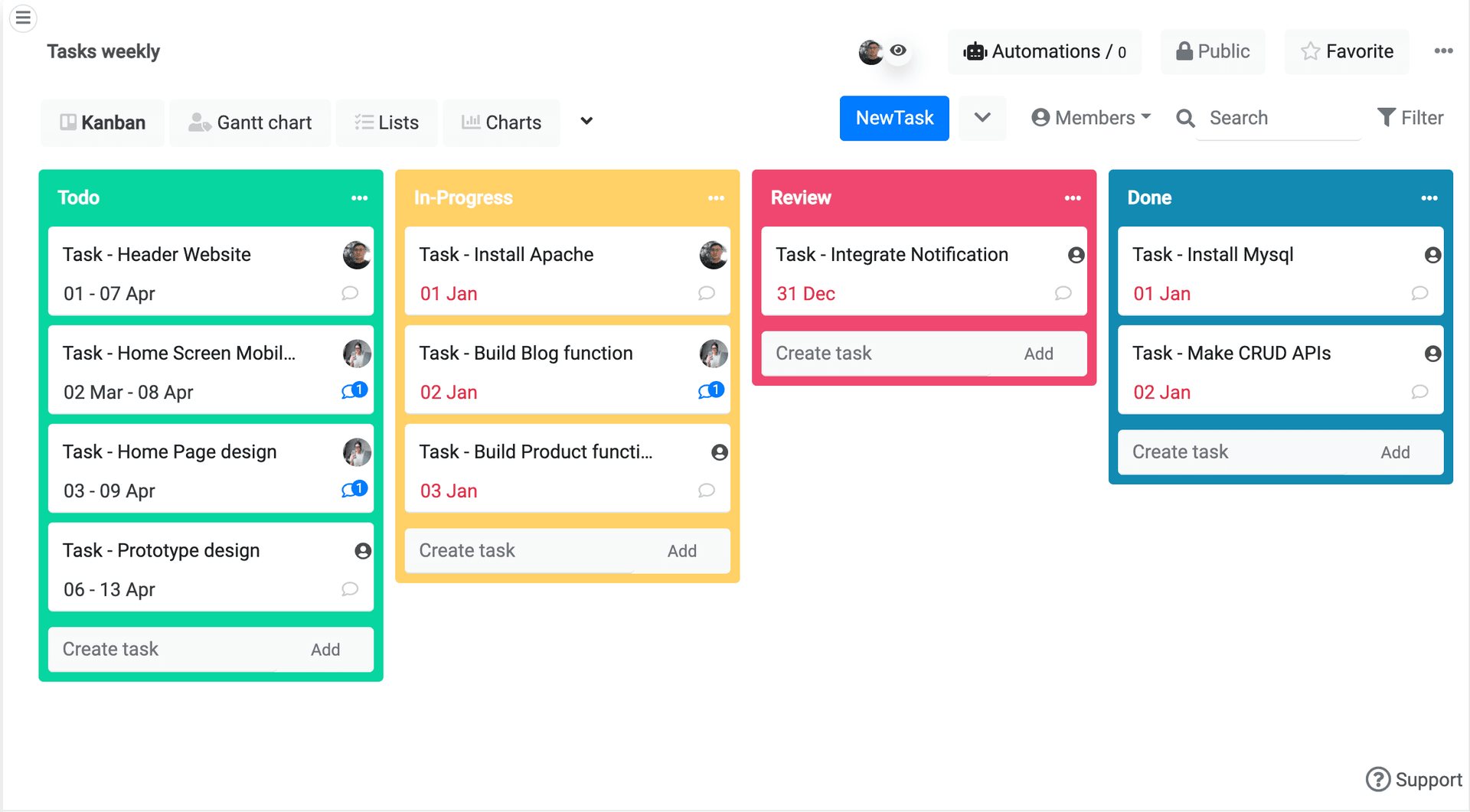Open the Todo column options menu

coord(359,198)
